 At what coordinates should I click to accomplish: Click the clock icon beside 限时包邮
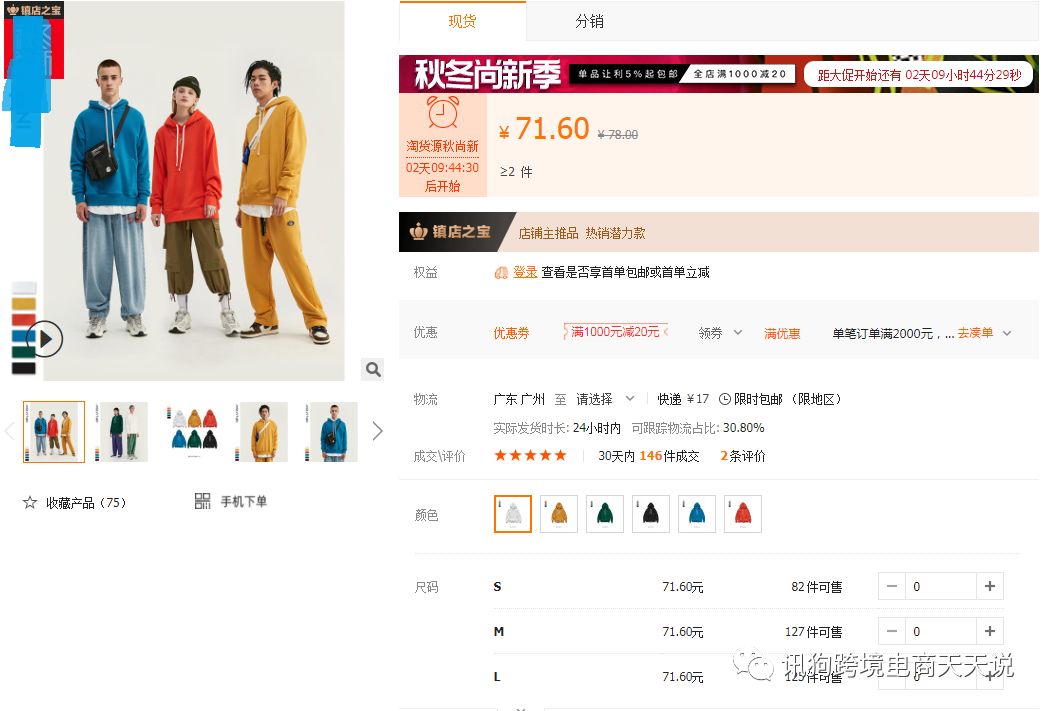click(725, 399)
